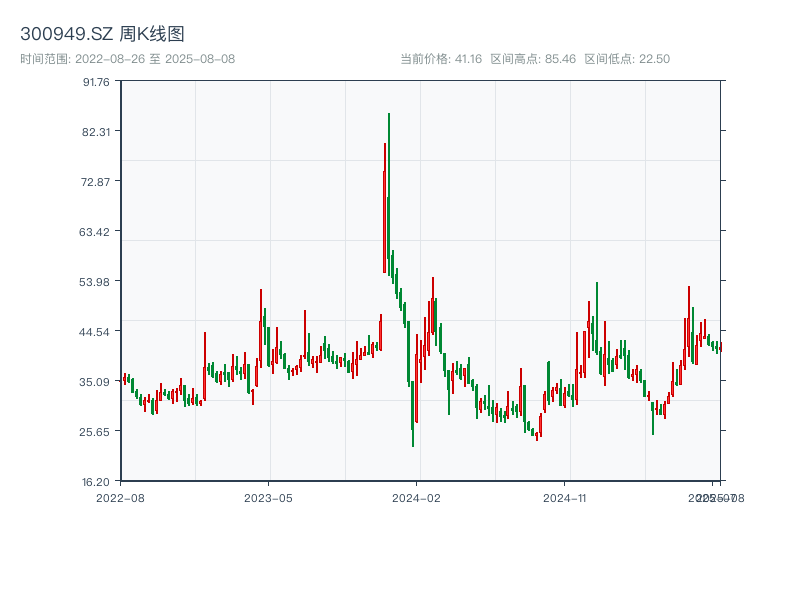
Task: Click the 72.87 y-axis label
Action: tap(95, 182)
